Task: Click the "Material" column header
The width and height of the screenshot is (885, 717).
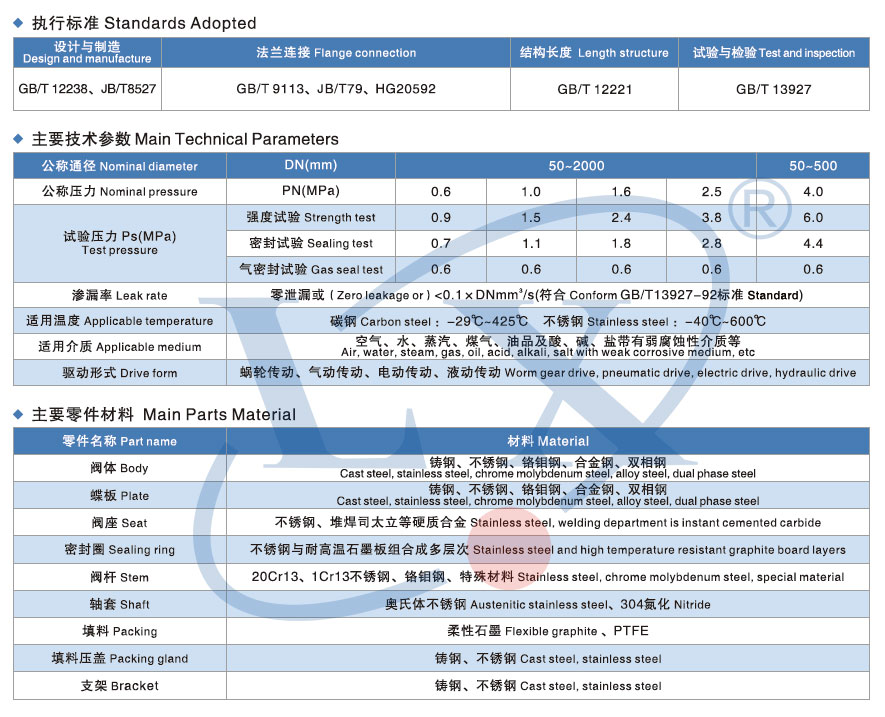Action: [x=548, y=441]
